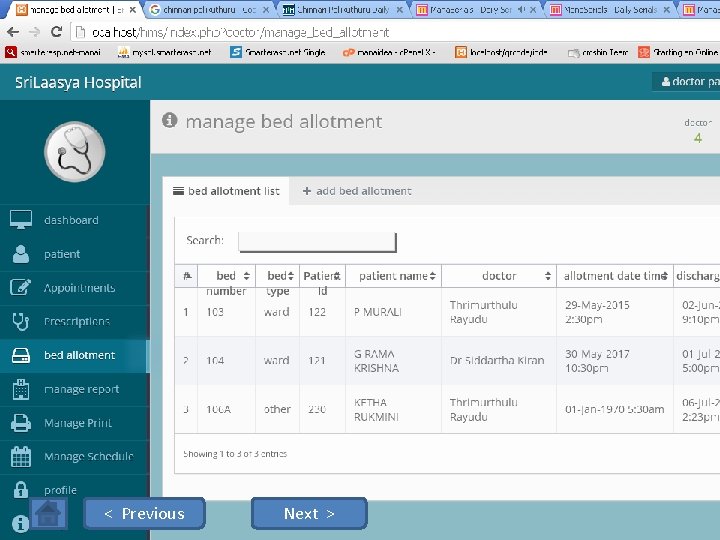Close the manage bed allotment browser tab
The image size is (720, 540).
click(133, 9)
